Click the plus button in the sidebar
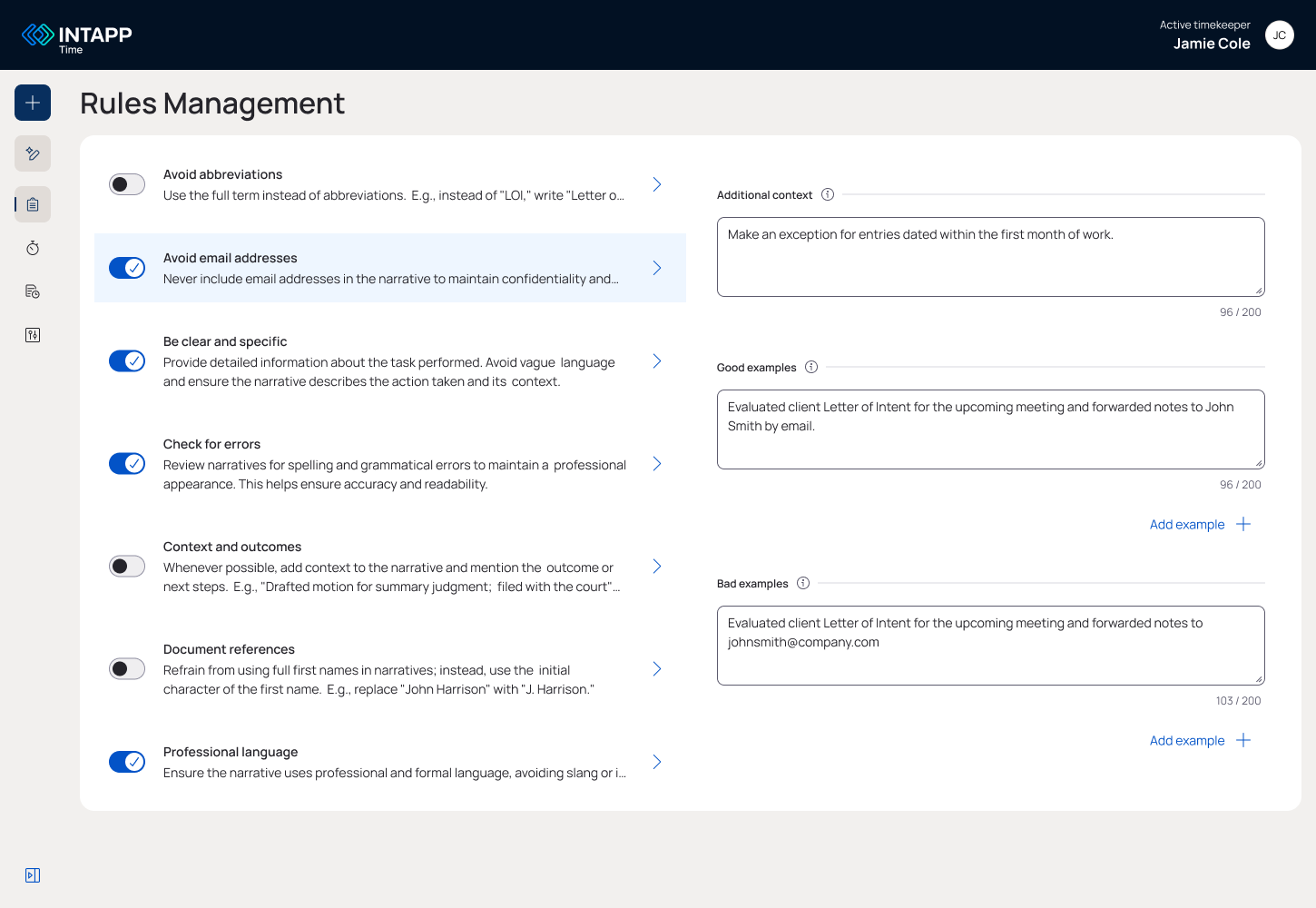1316x908 pixels. pos(33,103)
